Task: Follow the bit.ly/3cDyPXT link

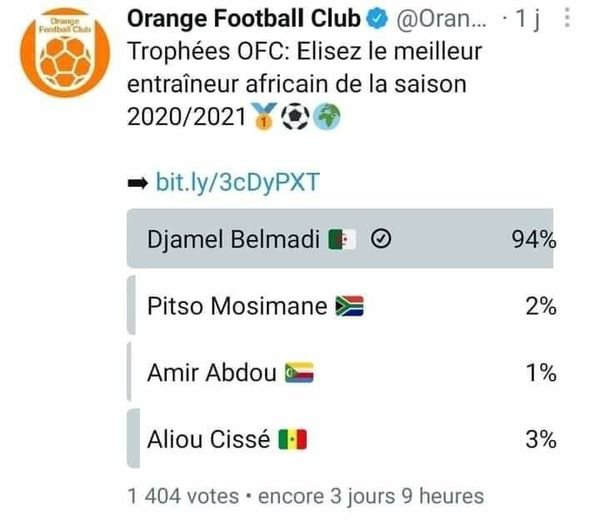Action: pyautogui.click(x=238, y=182)
